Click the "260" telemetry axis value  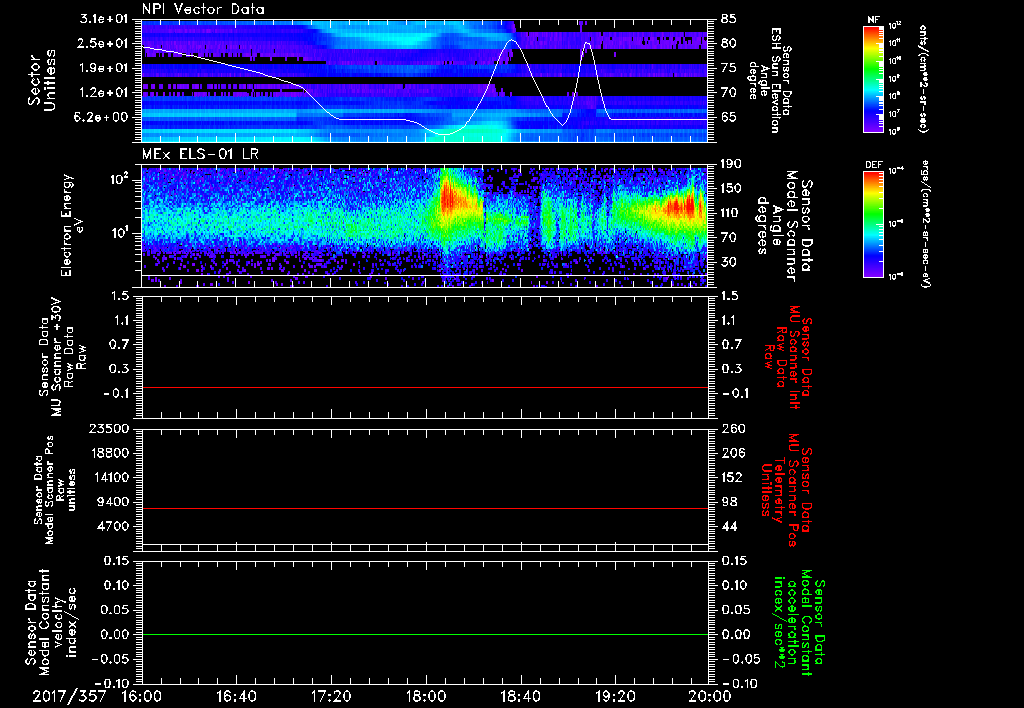733,429
